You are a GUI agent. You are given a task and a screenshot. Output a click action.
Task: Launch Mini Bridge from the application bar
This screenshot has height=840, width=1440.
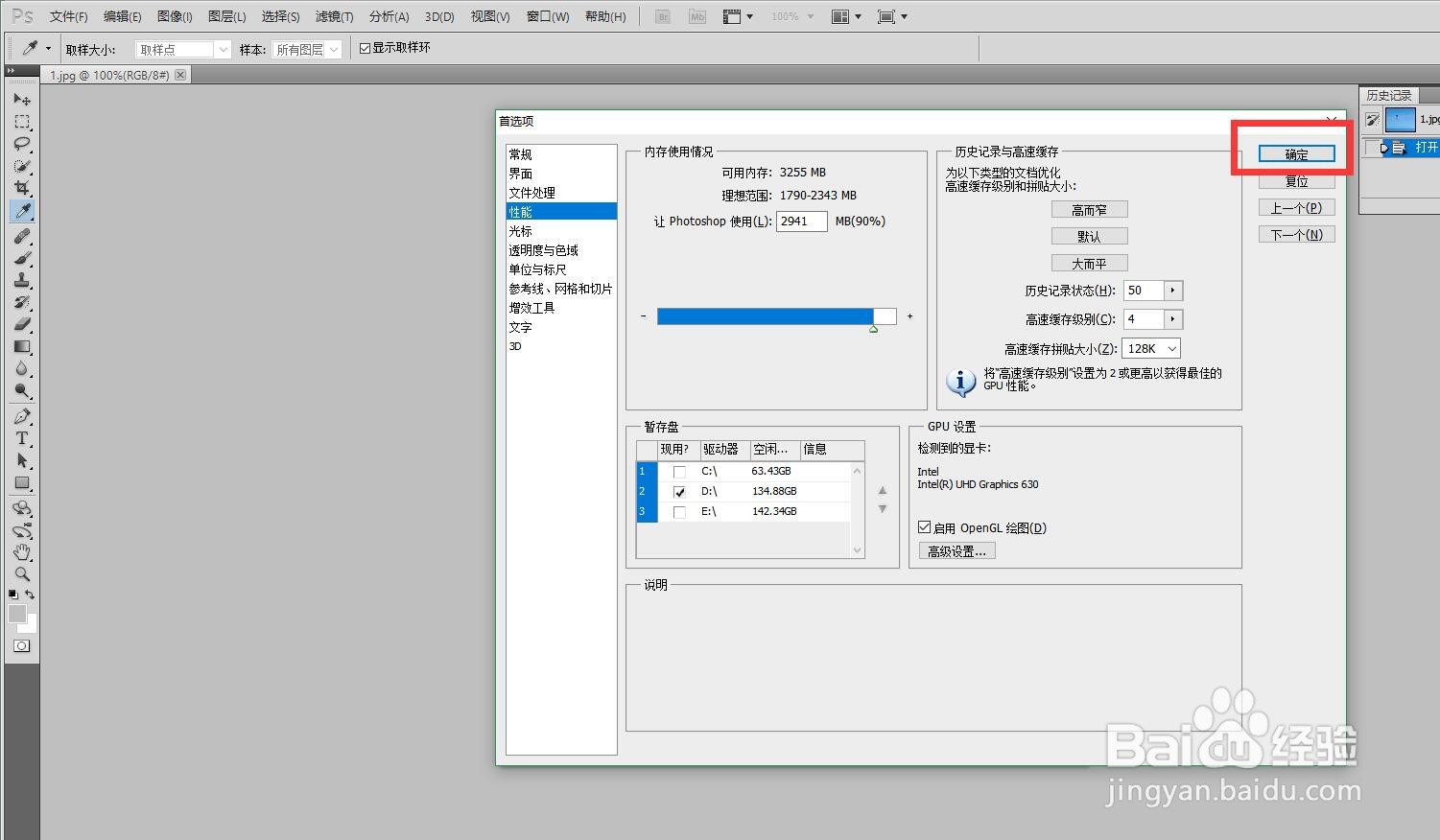(x=697, y=16)
